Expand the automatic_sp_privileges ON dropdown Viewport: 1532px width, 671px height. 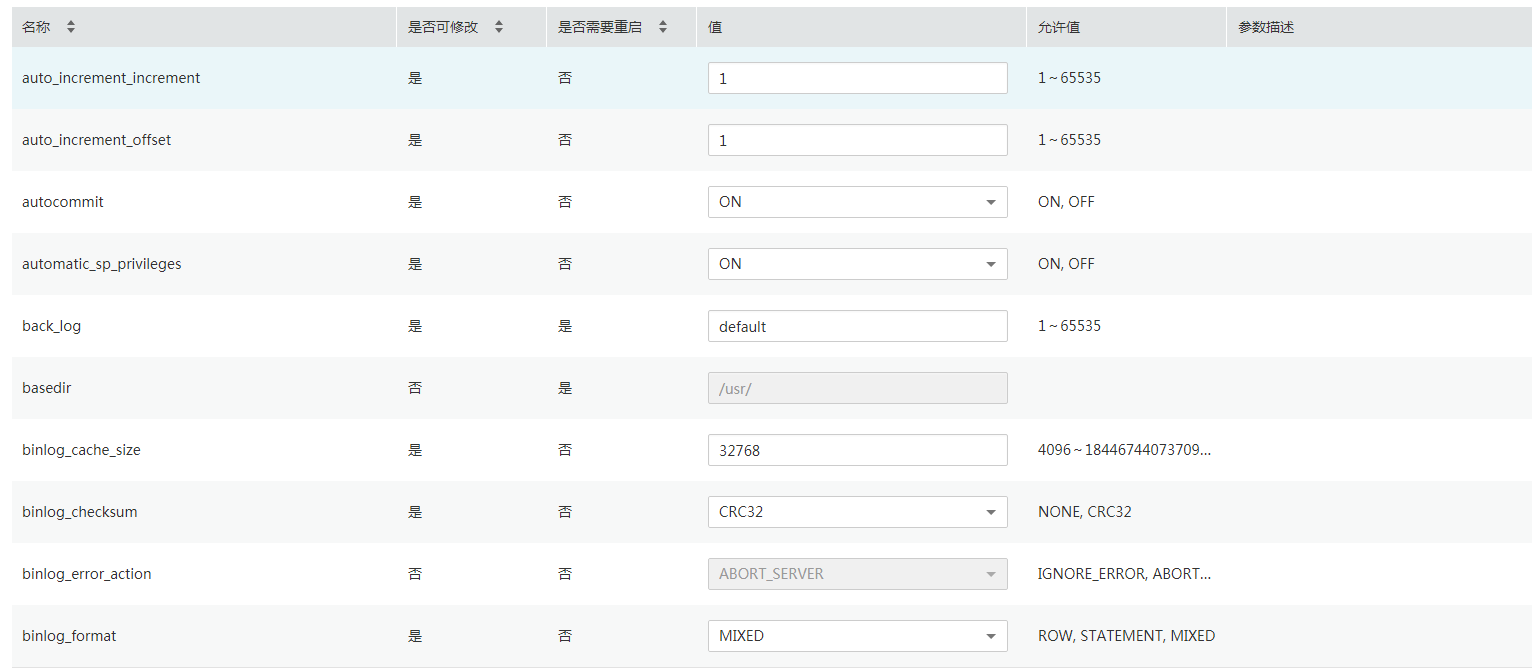(857, 264)
